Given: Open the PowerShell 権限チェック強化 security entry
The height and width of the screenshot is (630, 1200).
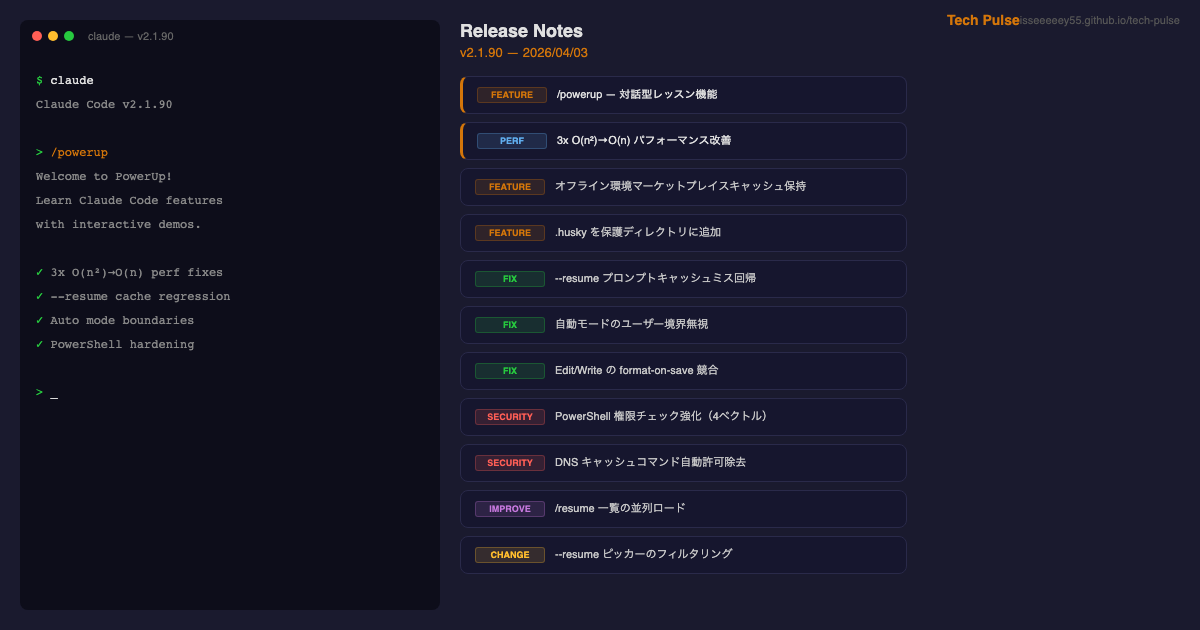Looking at the screenshot, I should 662,417.
